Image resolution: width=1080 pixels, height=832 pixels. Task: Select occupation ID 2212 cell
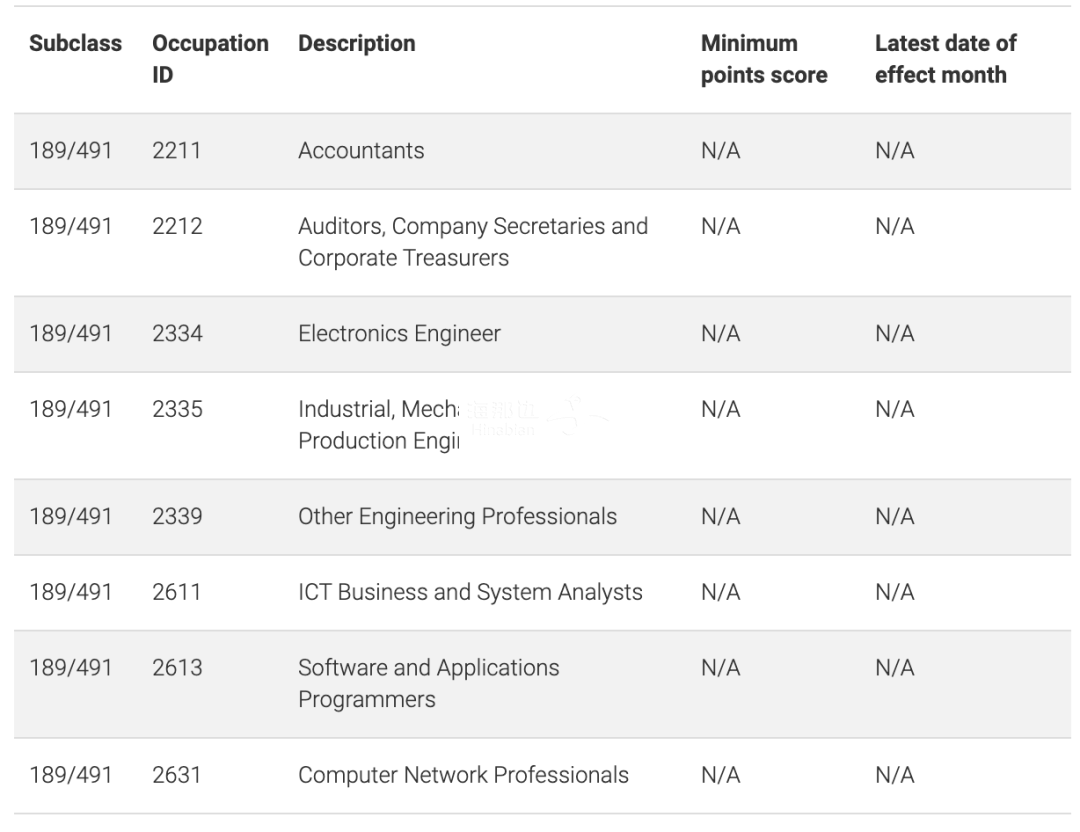tap(177, 227)
